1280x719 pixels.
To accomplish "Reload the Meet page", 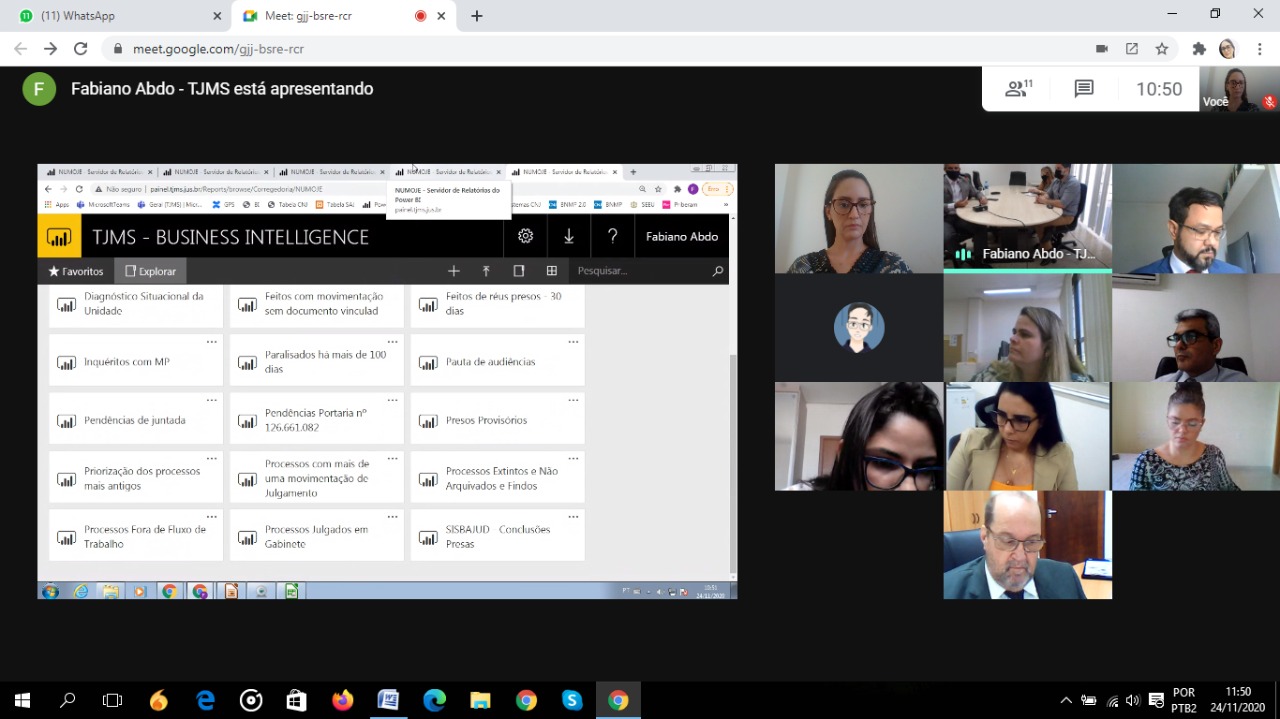I will [x=81, y=49].
